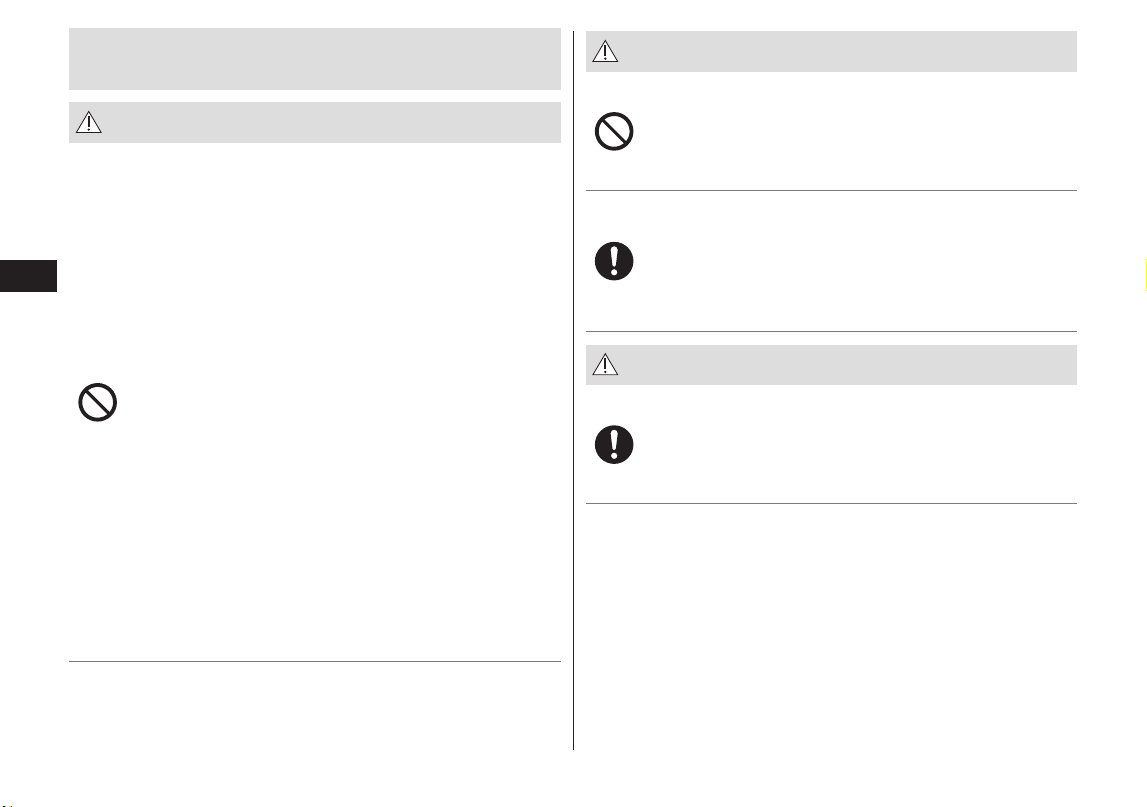Viewport: 1147px width, 807px height.
Task: Click the exclamation circle below the last warning bar
Action: coord(614,445)
